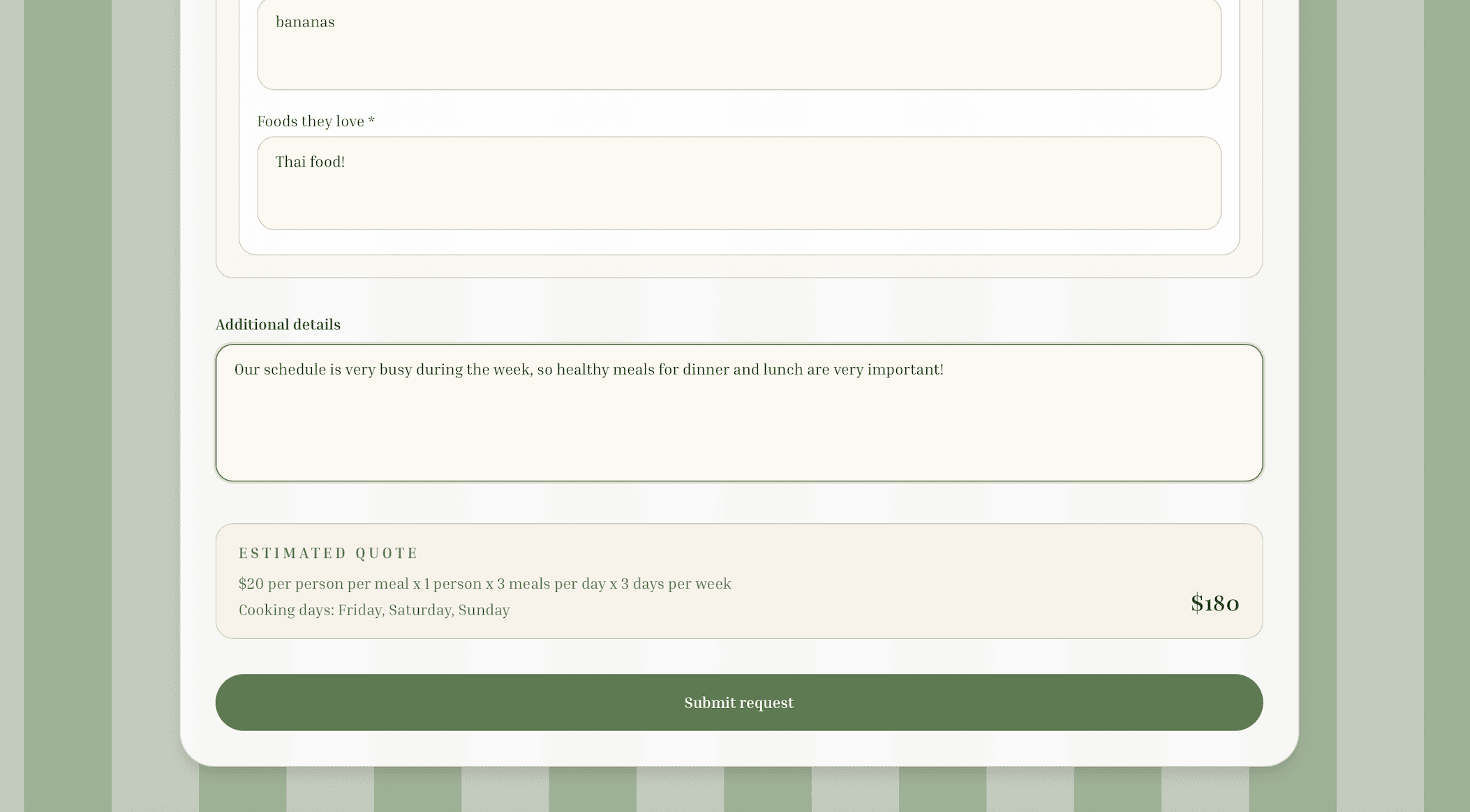Select the text area containing bananas

(x=738, y=43)
